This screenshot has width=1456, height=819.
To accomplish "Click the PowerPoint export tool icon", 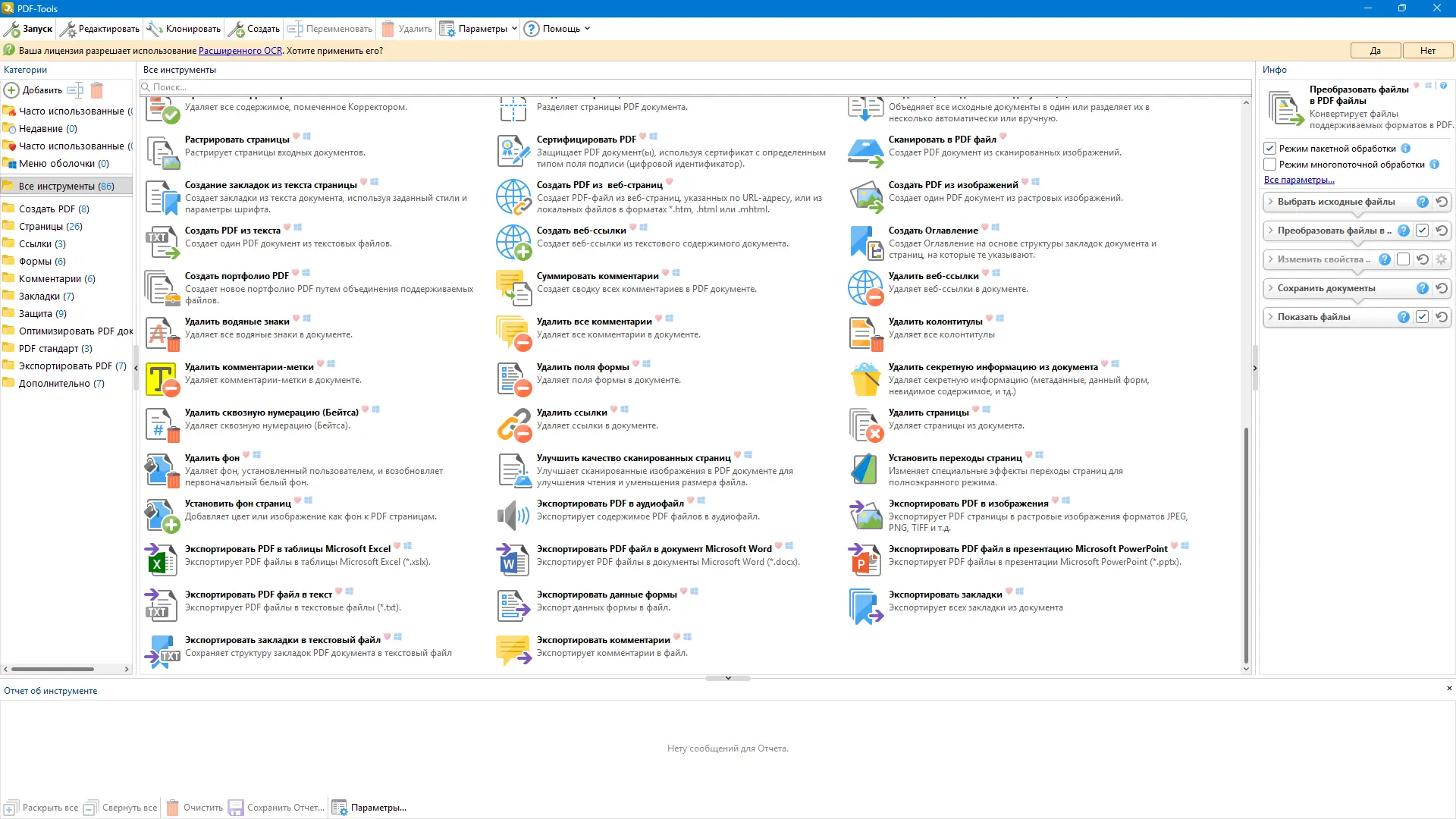I will pos(864,561).
